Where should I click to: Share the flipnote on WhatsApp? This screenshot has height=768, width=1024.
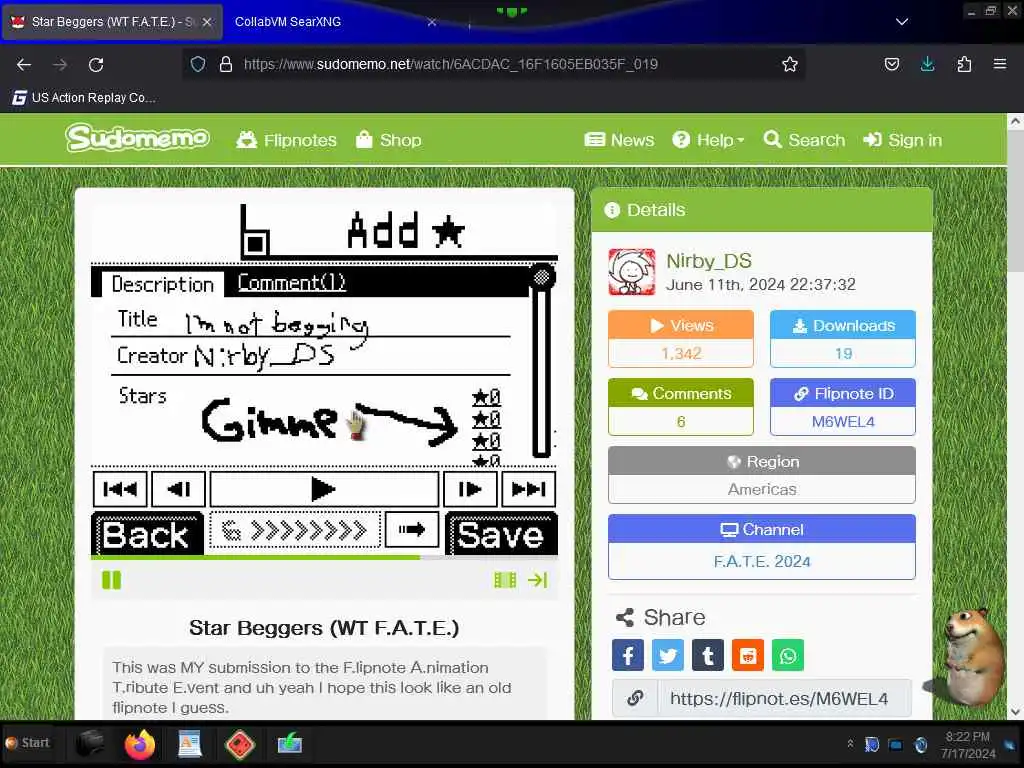788,655
